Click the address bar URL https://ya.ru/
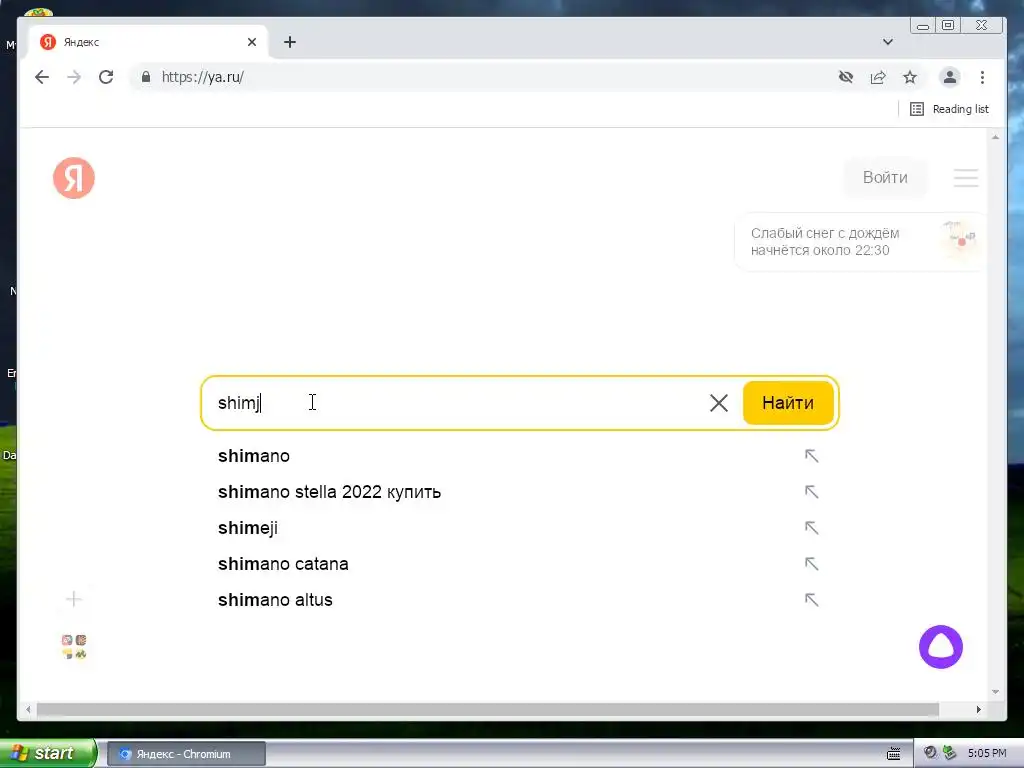Screen dimensions: 1024x768 coord(202,77)
